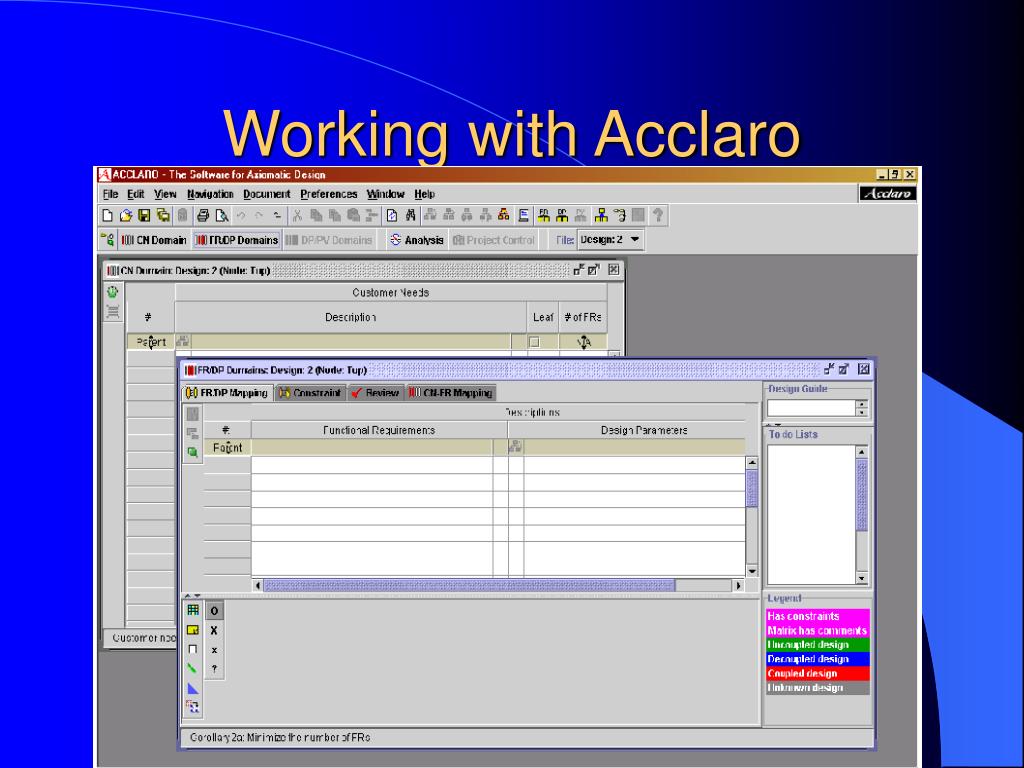Click the question mark Help toolbar icon

point(658,215)
